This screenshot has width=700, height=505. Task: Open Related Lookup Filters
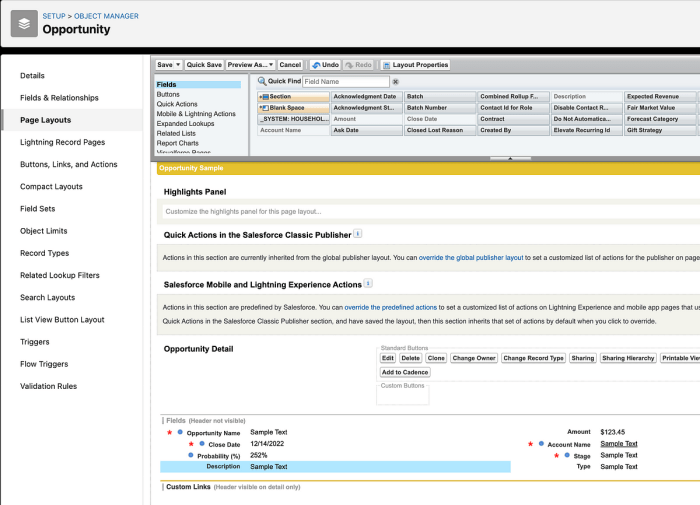pyautogui.click(x=60, y=275)
